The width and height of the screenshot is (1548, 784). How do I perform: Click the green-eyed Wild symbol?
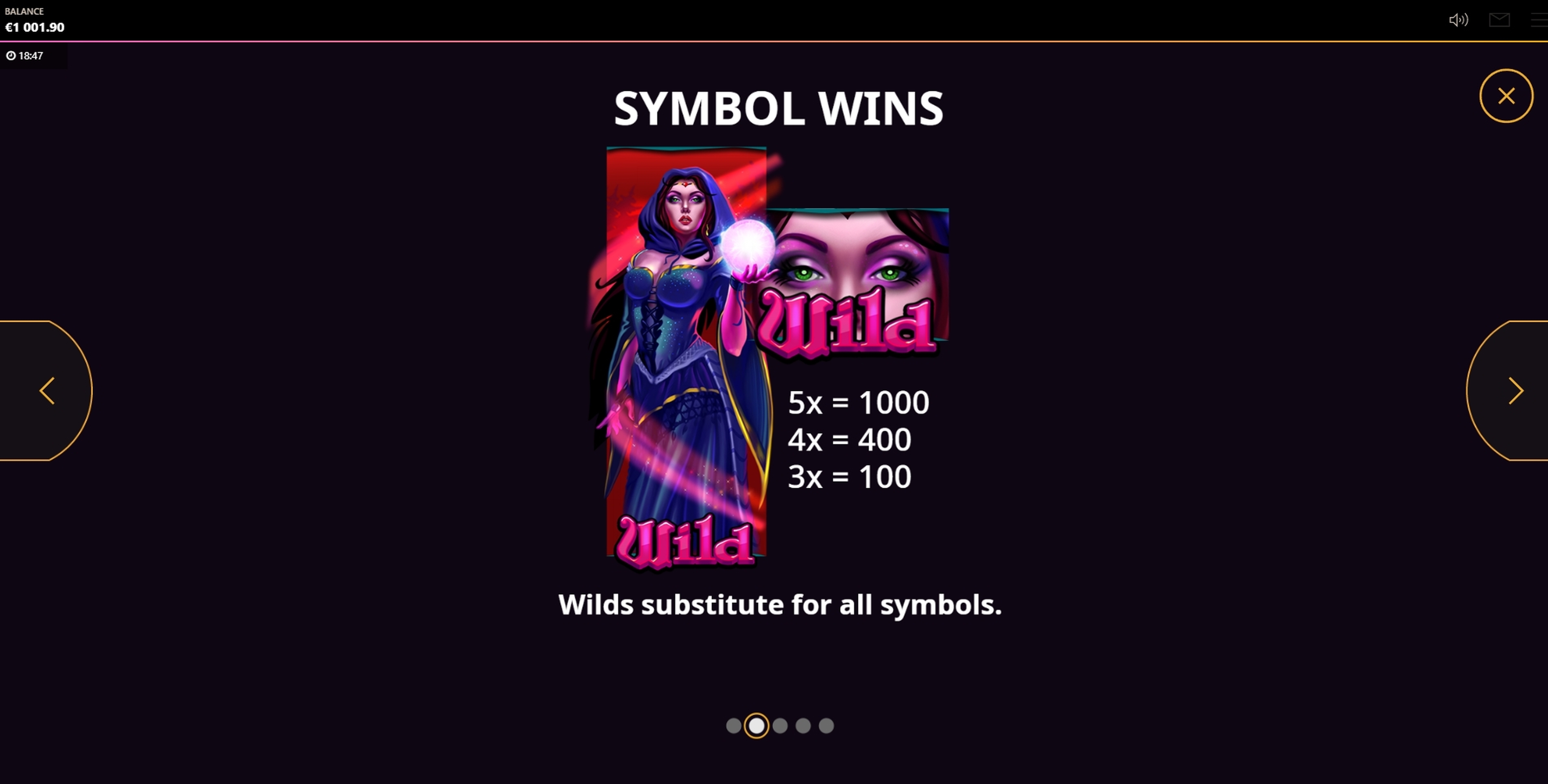(x=853, y=282)
